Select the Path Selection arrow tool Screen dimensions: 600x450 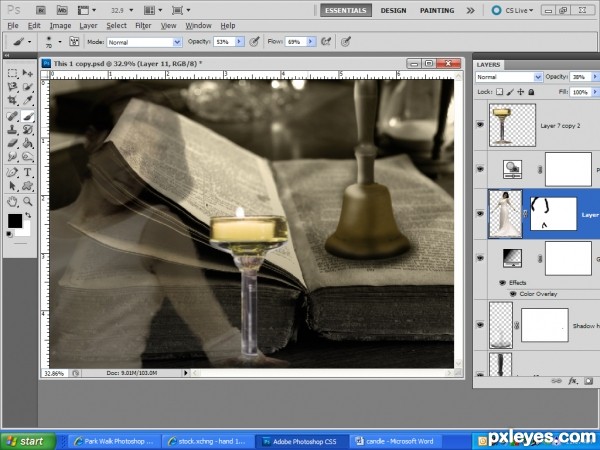(x=12, y=186)
